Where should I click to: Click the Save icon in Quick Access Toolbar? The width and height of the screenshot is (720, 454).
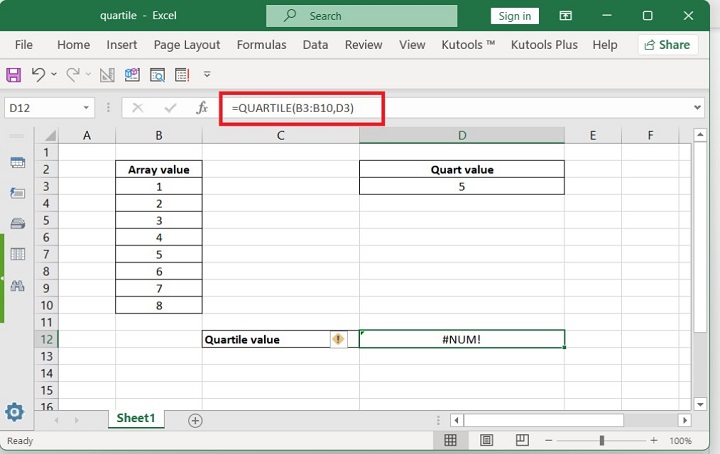14,75
